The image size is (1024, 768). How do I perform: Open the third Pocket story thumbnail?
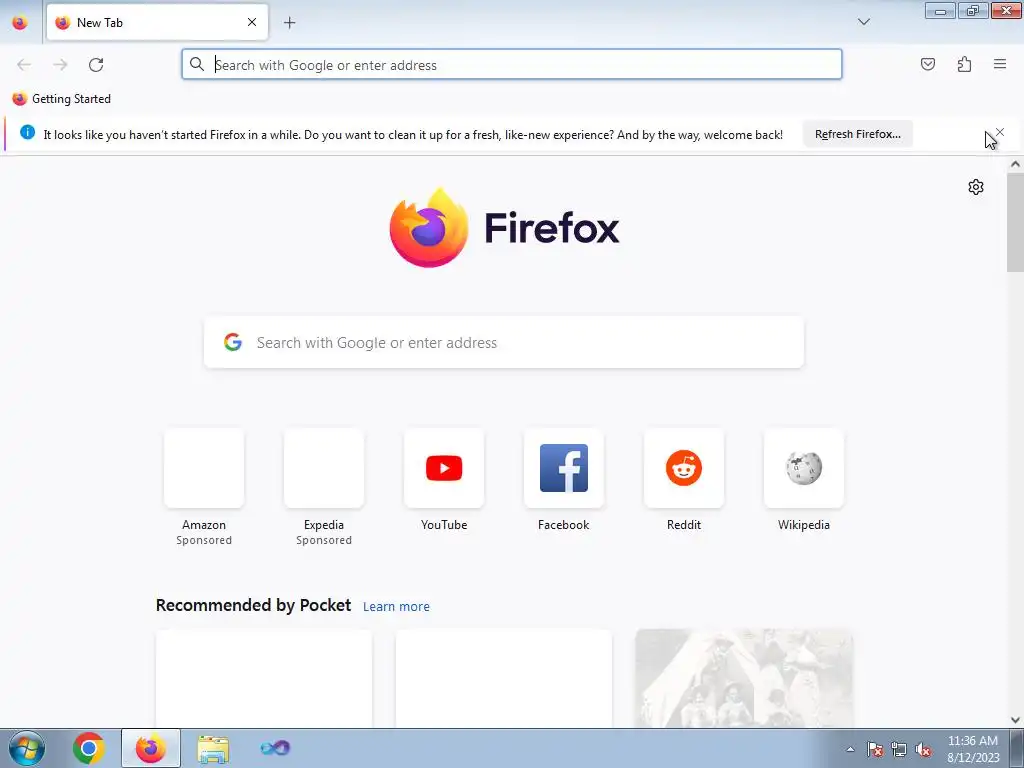pyautogui.click(x=744, y=679)
